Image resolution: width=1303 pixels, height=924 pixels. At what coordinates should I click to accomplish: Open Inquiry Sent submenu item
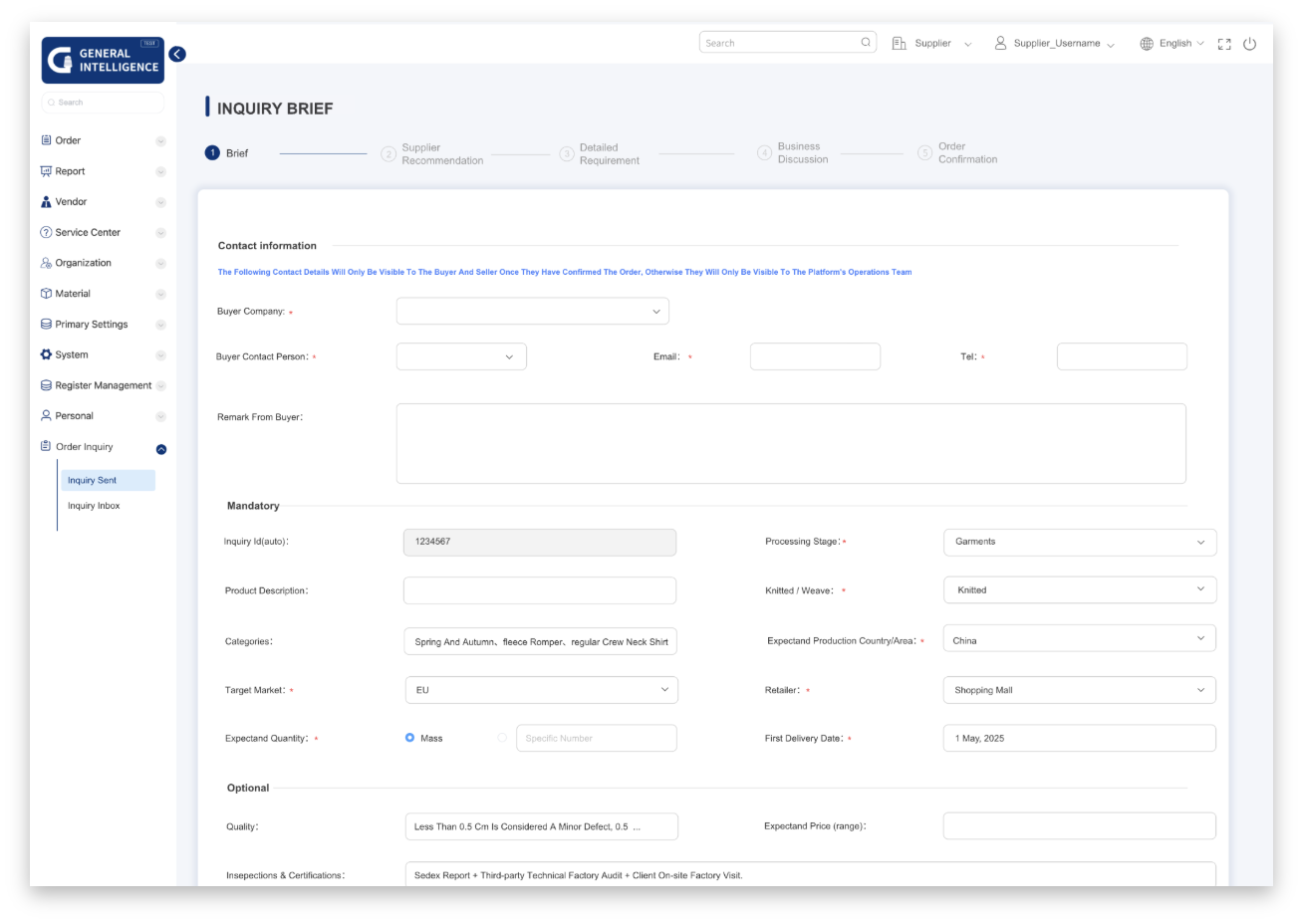tap(108, 480)
